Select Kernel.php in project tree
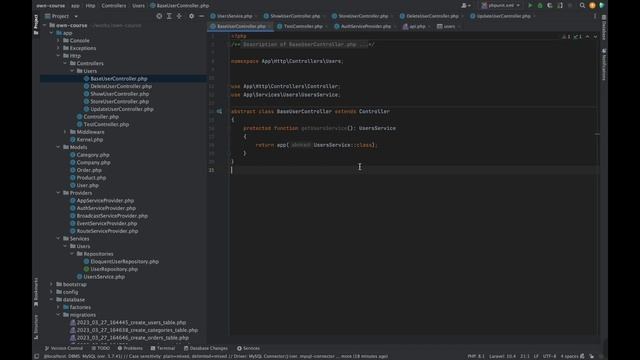The height and width of the screenshot is (360, 640). (x=90, y=140)
